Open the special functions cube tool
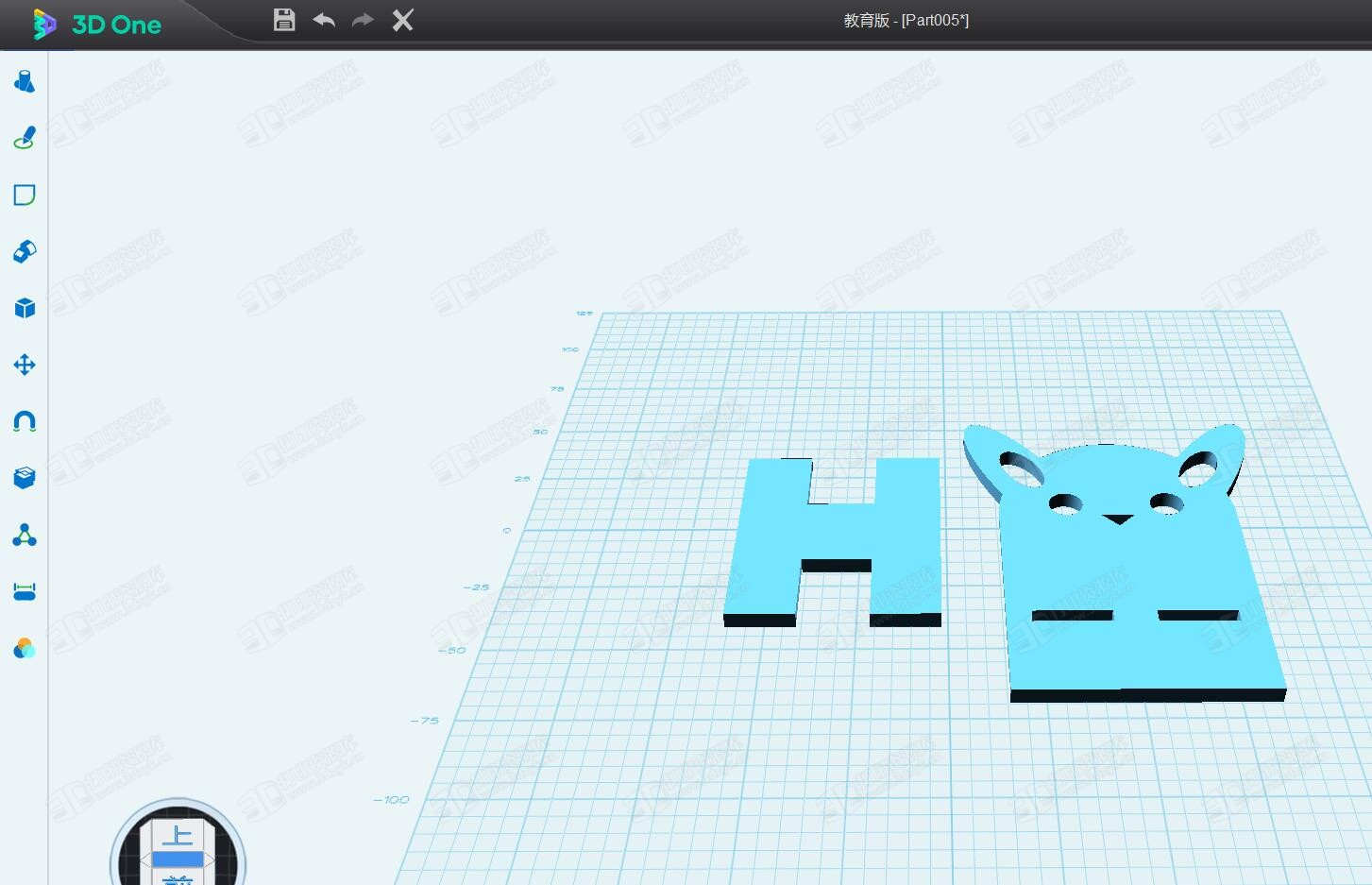Image resolution: width=1372 pixels, height=885 pixels. point(25,308)
